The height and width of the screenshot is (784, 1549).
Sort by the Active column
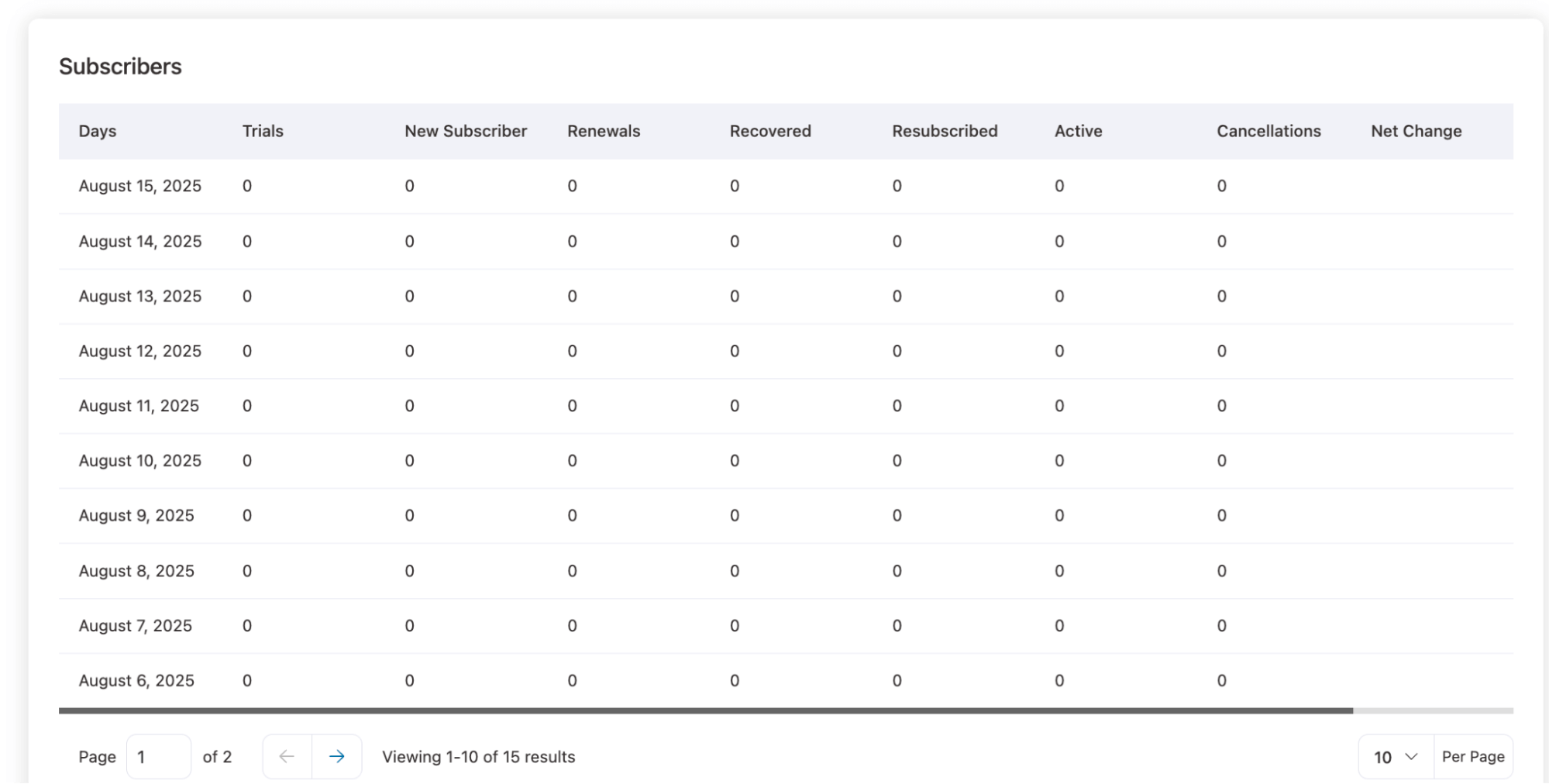tap(1078, 131)
